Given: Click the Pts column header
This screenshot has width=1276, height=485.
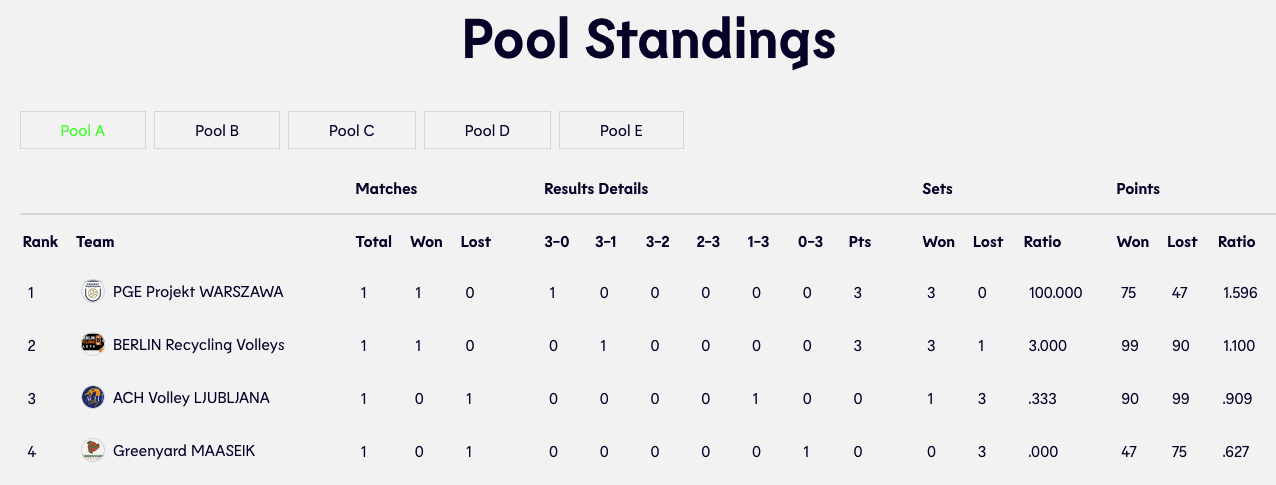Looking at the screenshot, I should click(860, 242).
